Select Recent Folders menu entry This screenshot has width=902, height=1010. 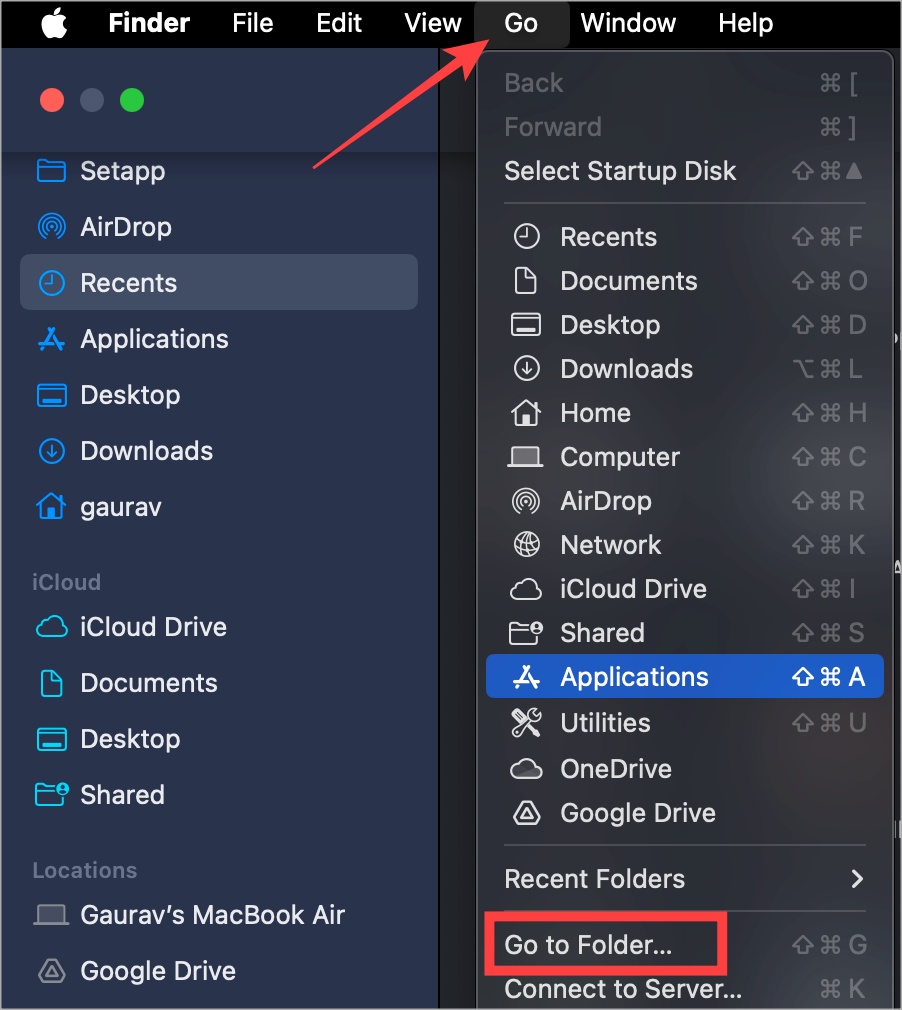(x=684, y=879)
